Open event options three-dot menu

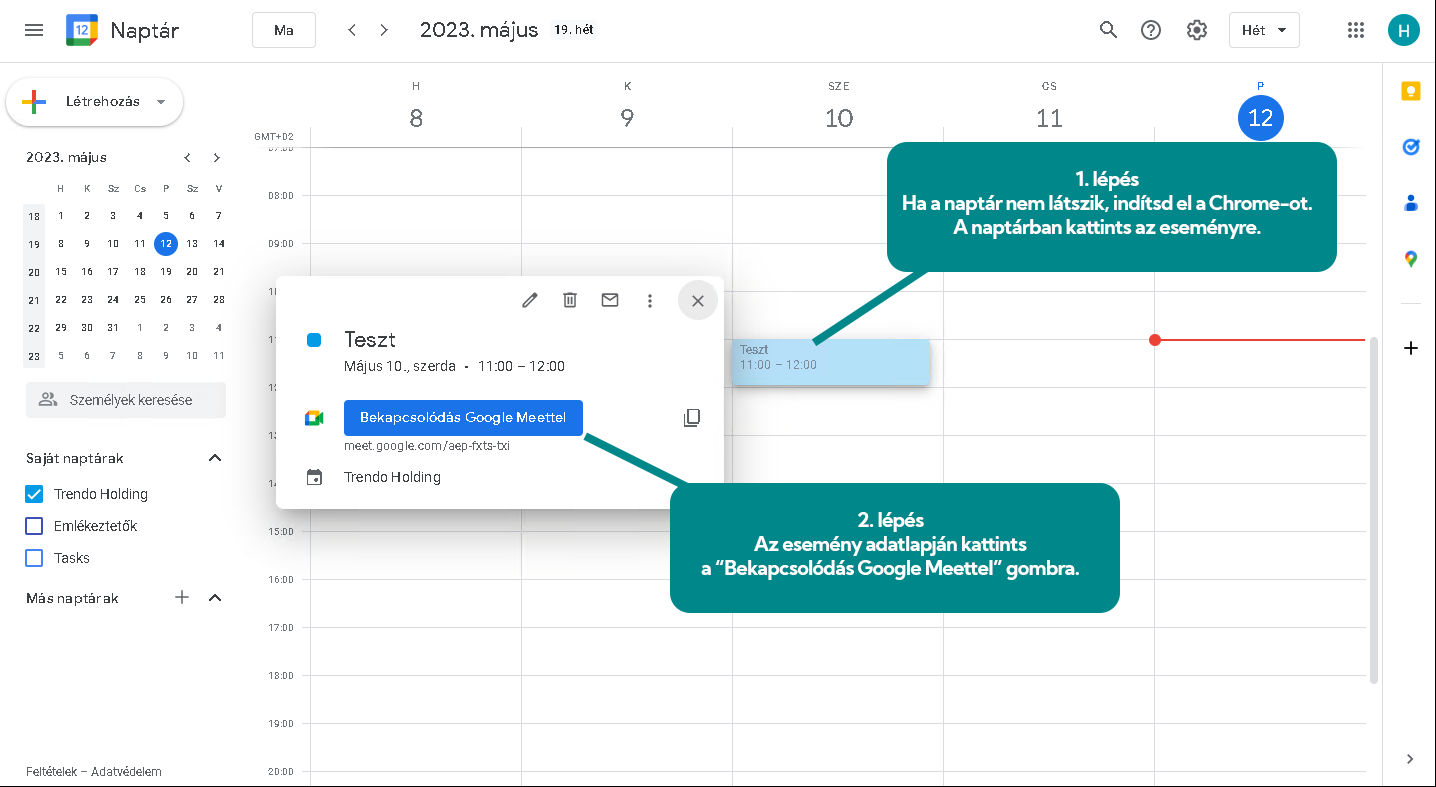click(650, 300)
